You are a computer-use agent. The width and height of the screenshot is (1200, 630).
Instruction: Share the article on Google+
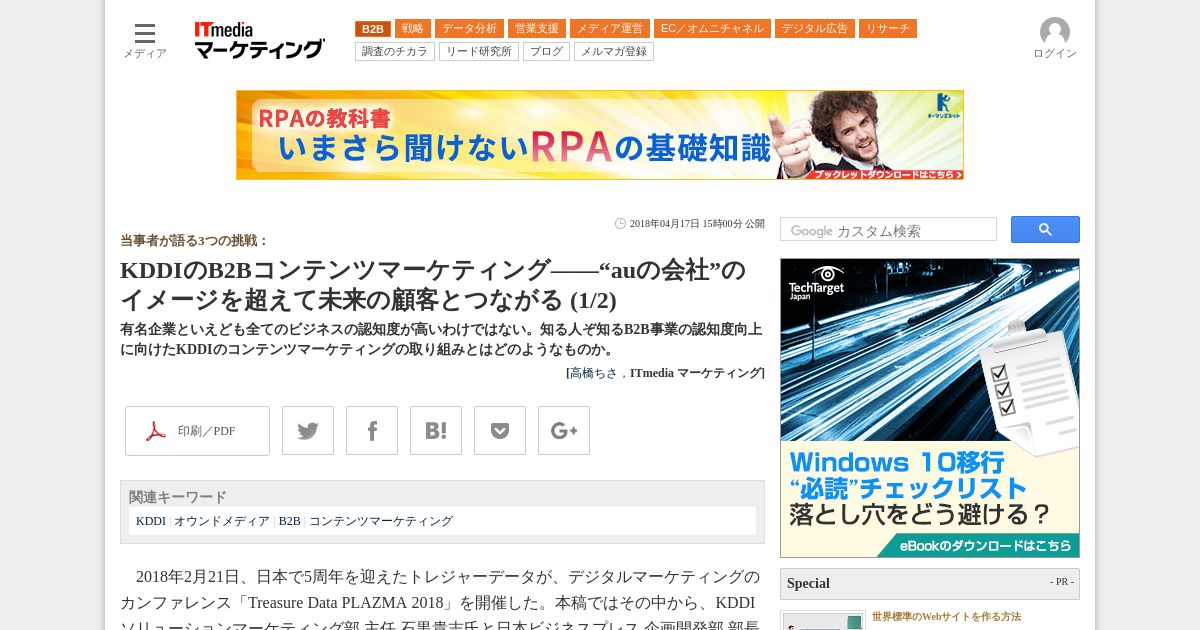click(x=564, y=431)
